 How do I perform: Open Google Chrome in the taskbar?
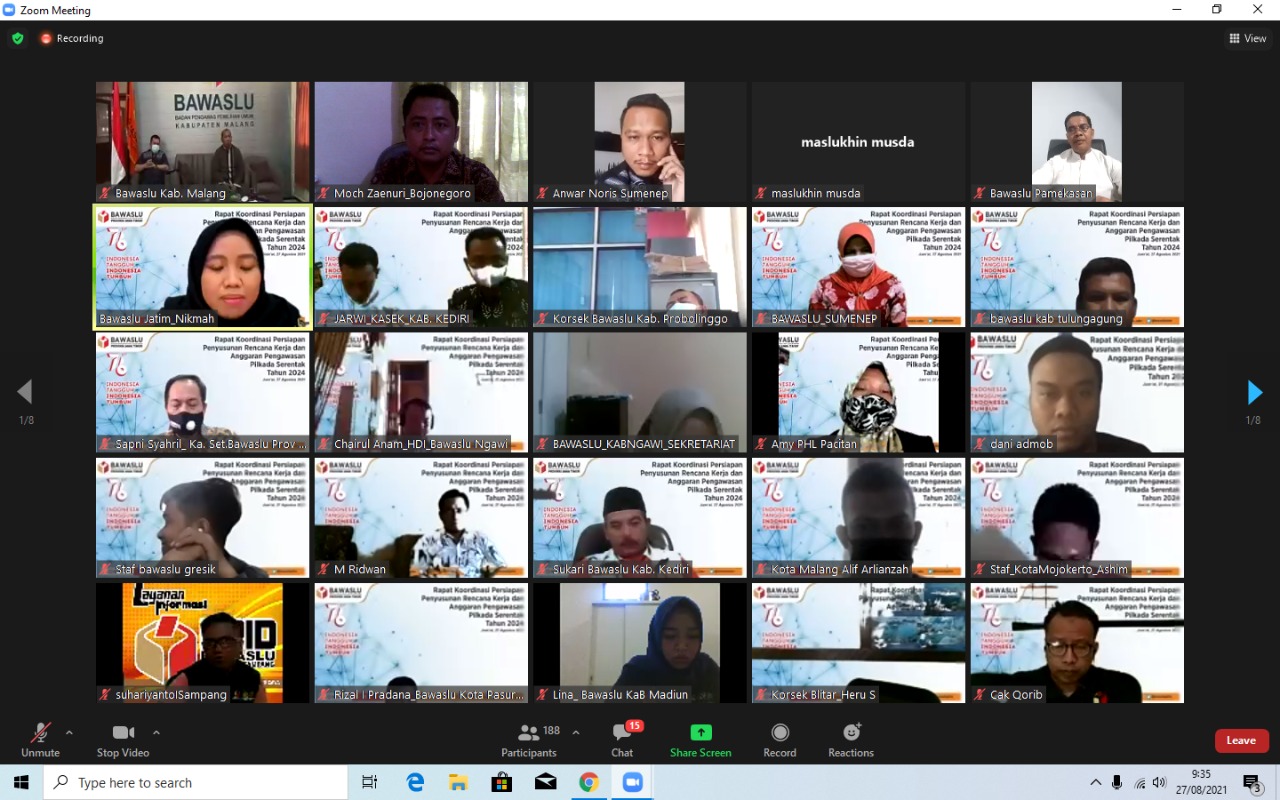coord(589,782)
